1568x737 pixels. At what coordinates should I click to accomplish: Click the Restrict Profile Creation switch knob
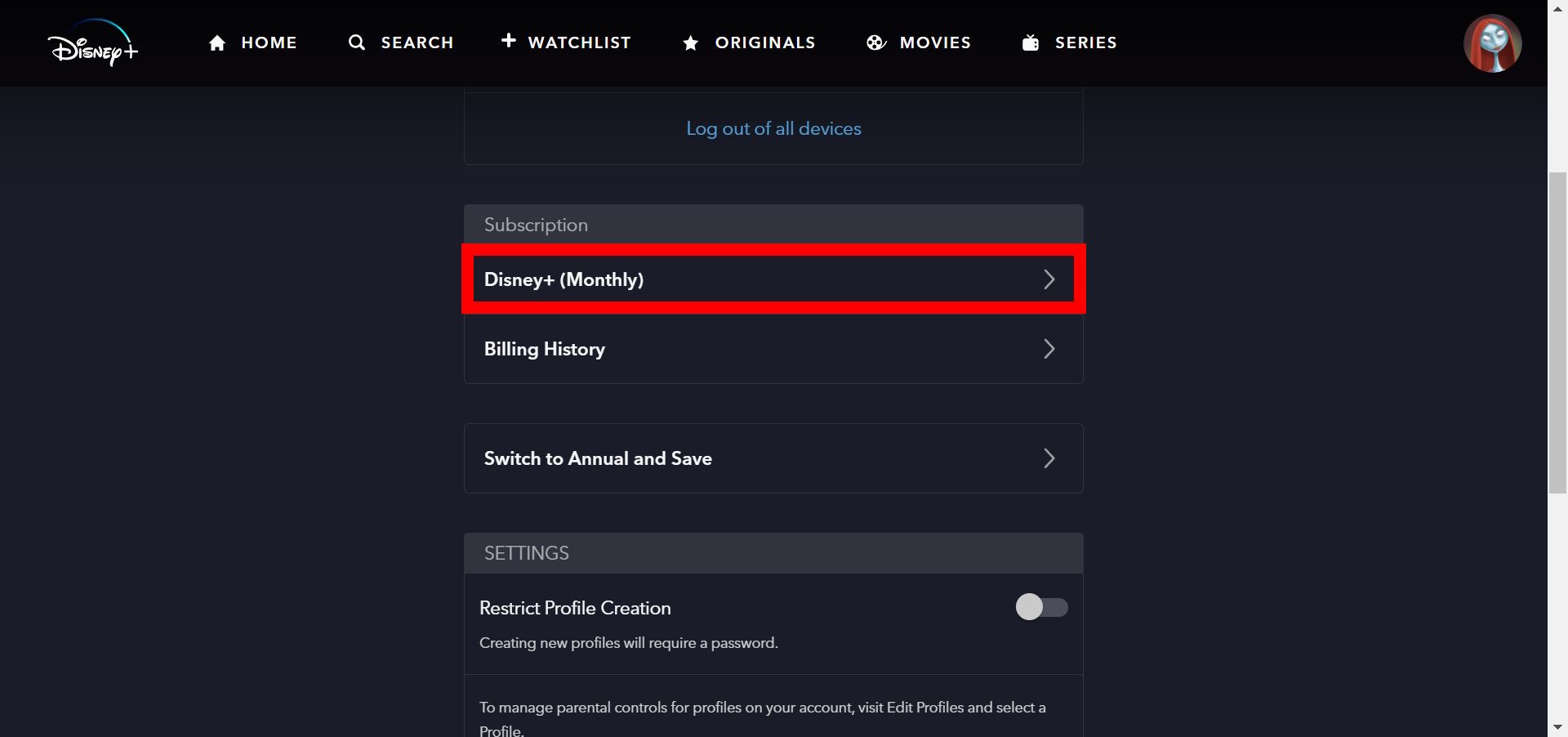click(x=1030, y=607)
